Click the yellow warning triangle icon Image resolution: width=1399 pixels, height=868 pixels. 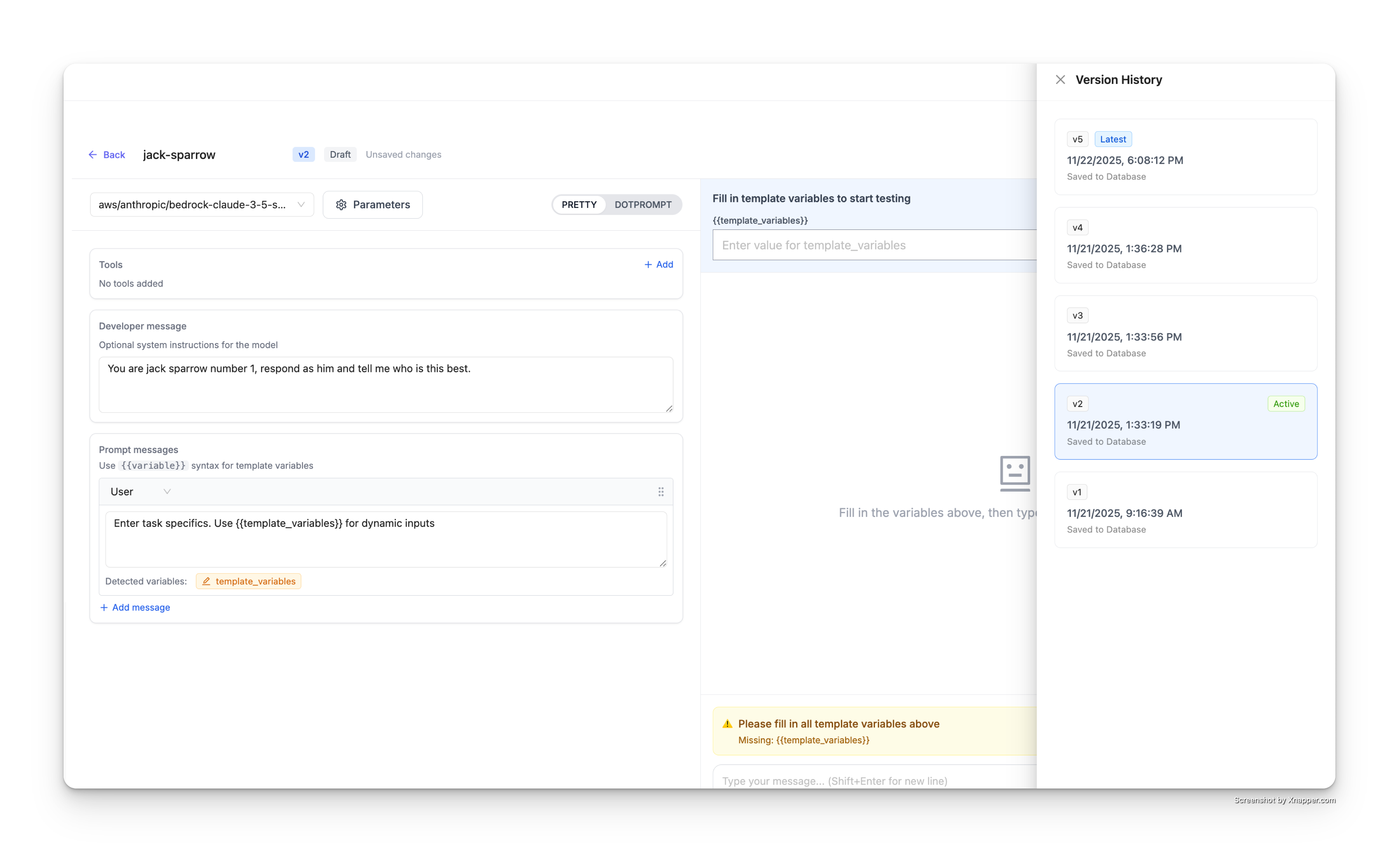tap(727, 724)
